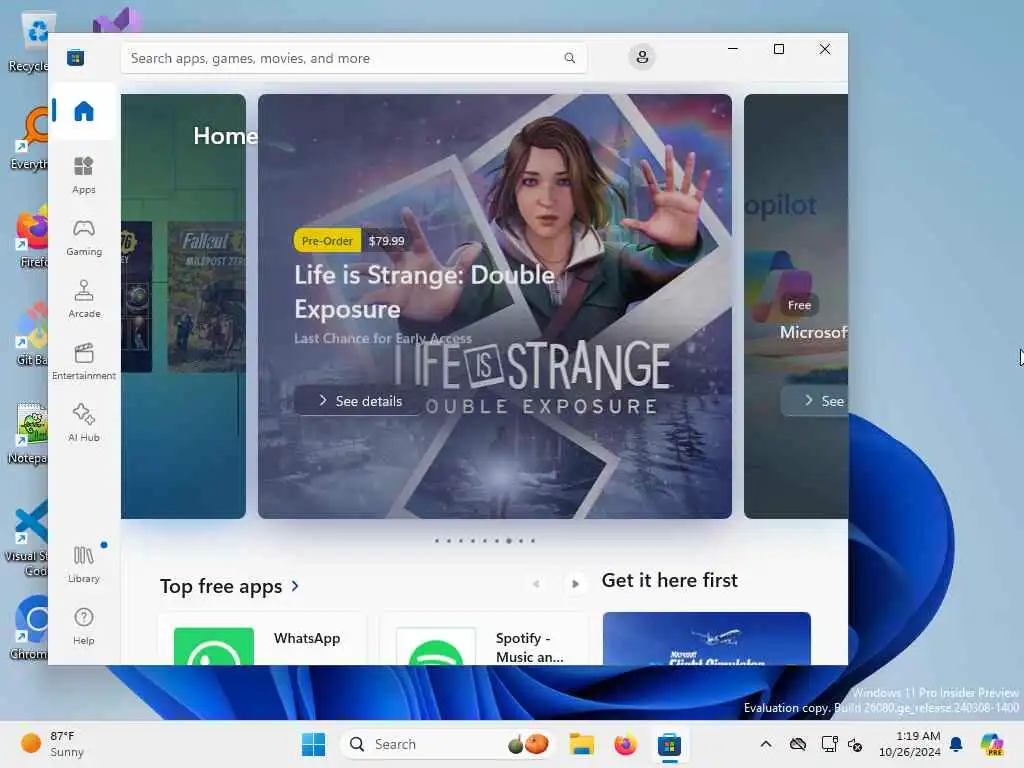
Task: See details for Life is Strange
Action: pos(360,401)
